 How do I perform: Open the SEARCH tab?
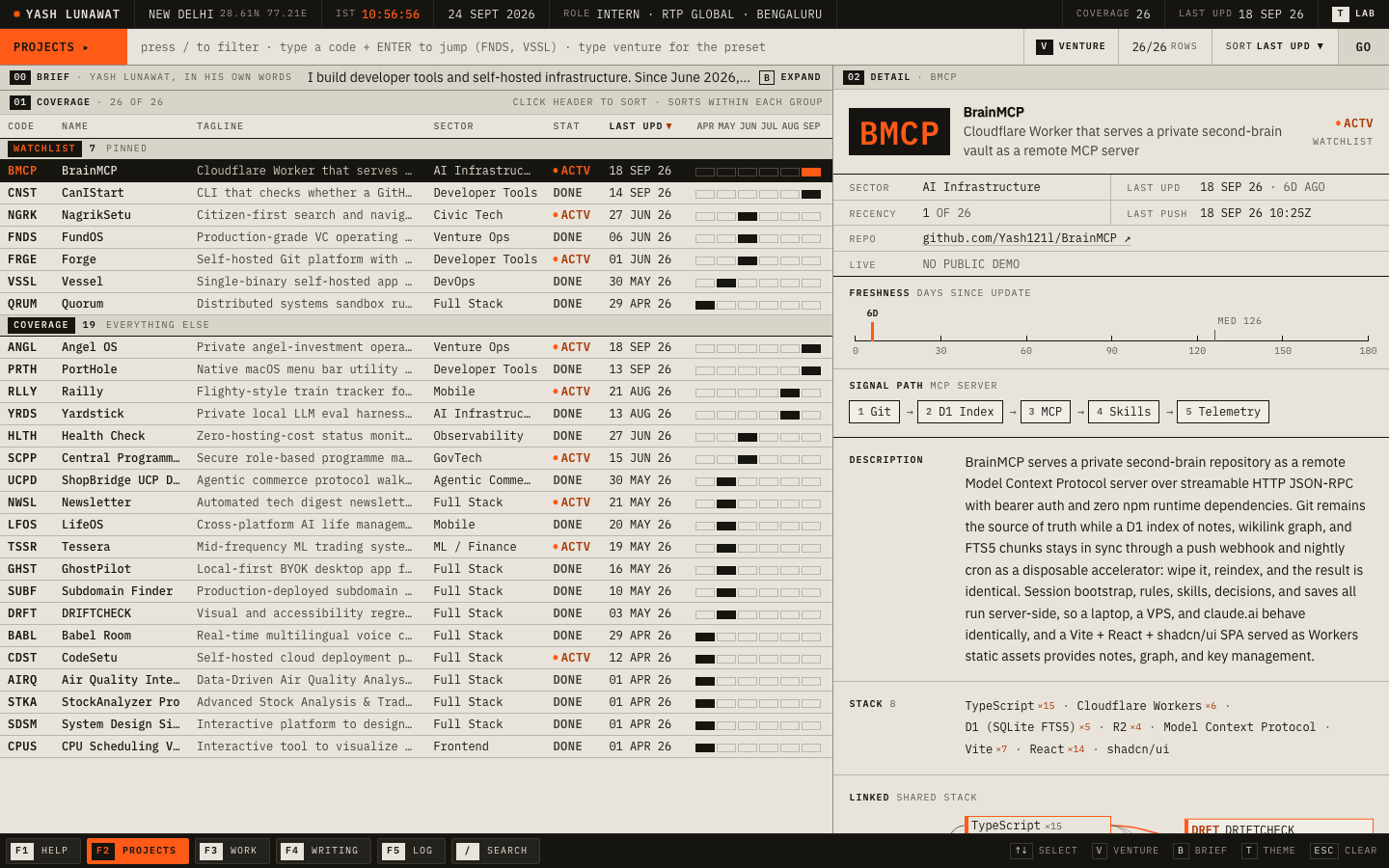tap(496, 851)
